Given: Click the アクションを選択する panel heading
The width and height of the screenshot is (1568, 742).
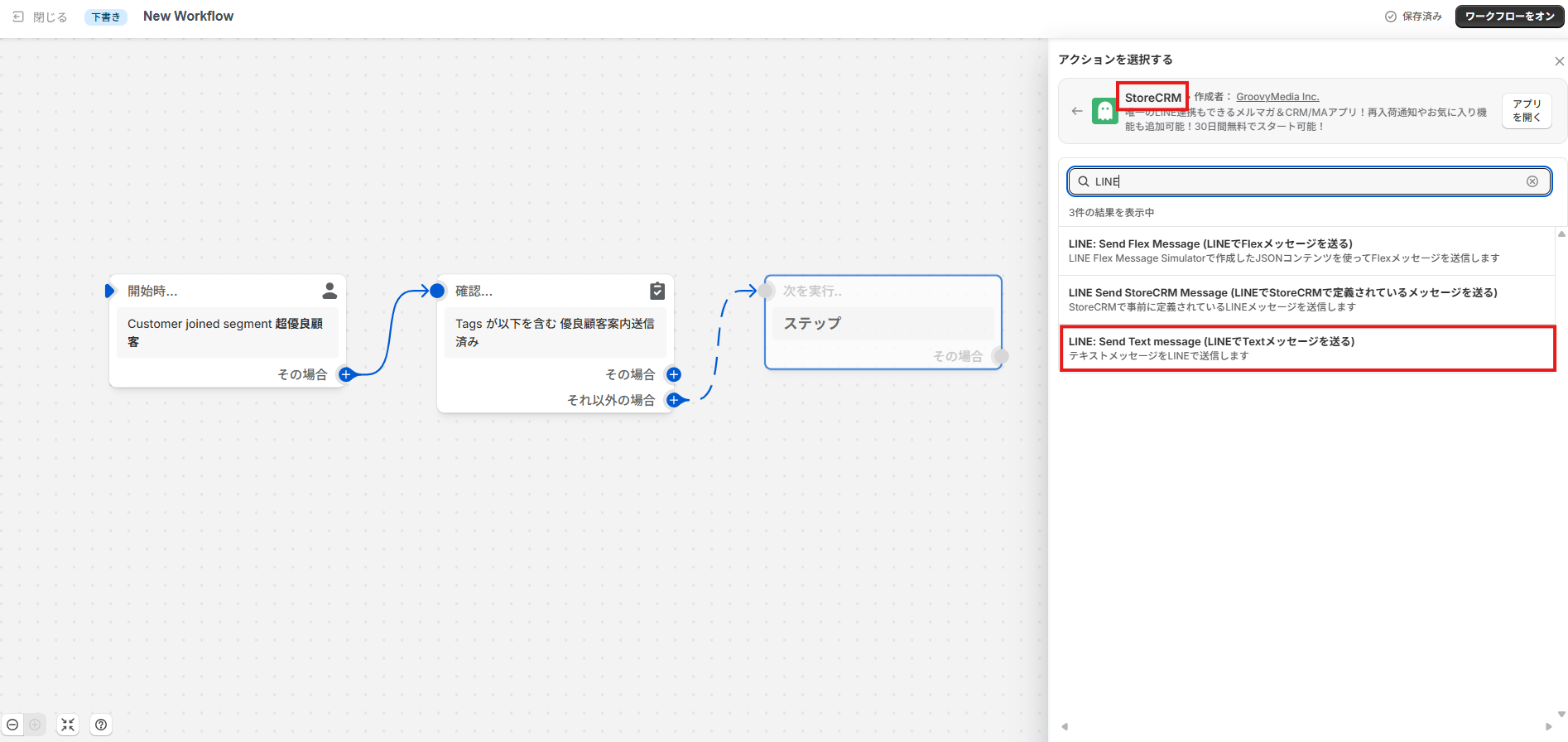Looking at the screenshot, I should 1115,60.
